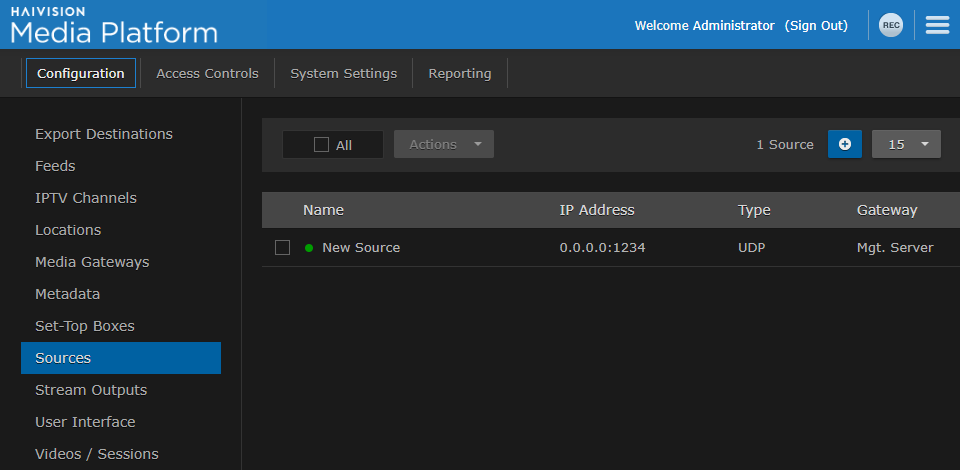Navigate to Media Gateways
This screenshot has width=960, height=470.
coord(92,262)
